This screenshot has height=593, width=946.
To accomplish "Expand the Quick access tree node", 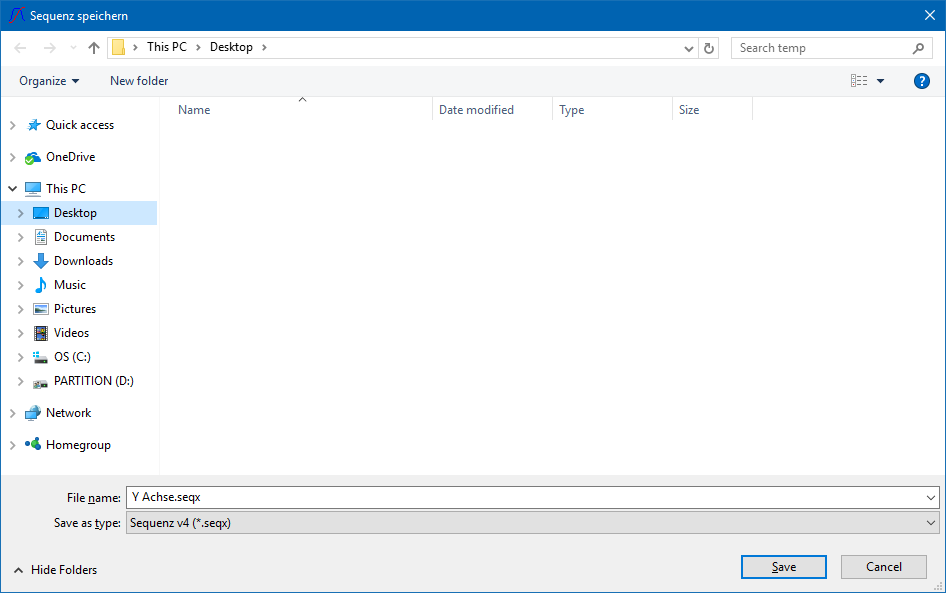I will (x=12, y=125).
